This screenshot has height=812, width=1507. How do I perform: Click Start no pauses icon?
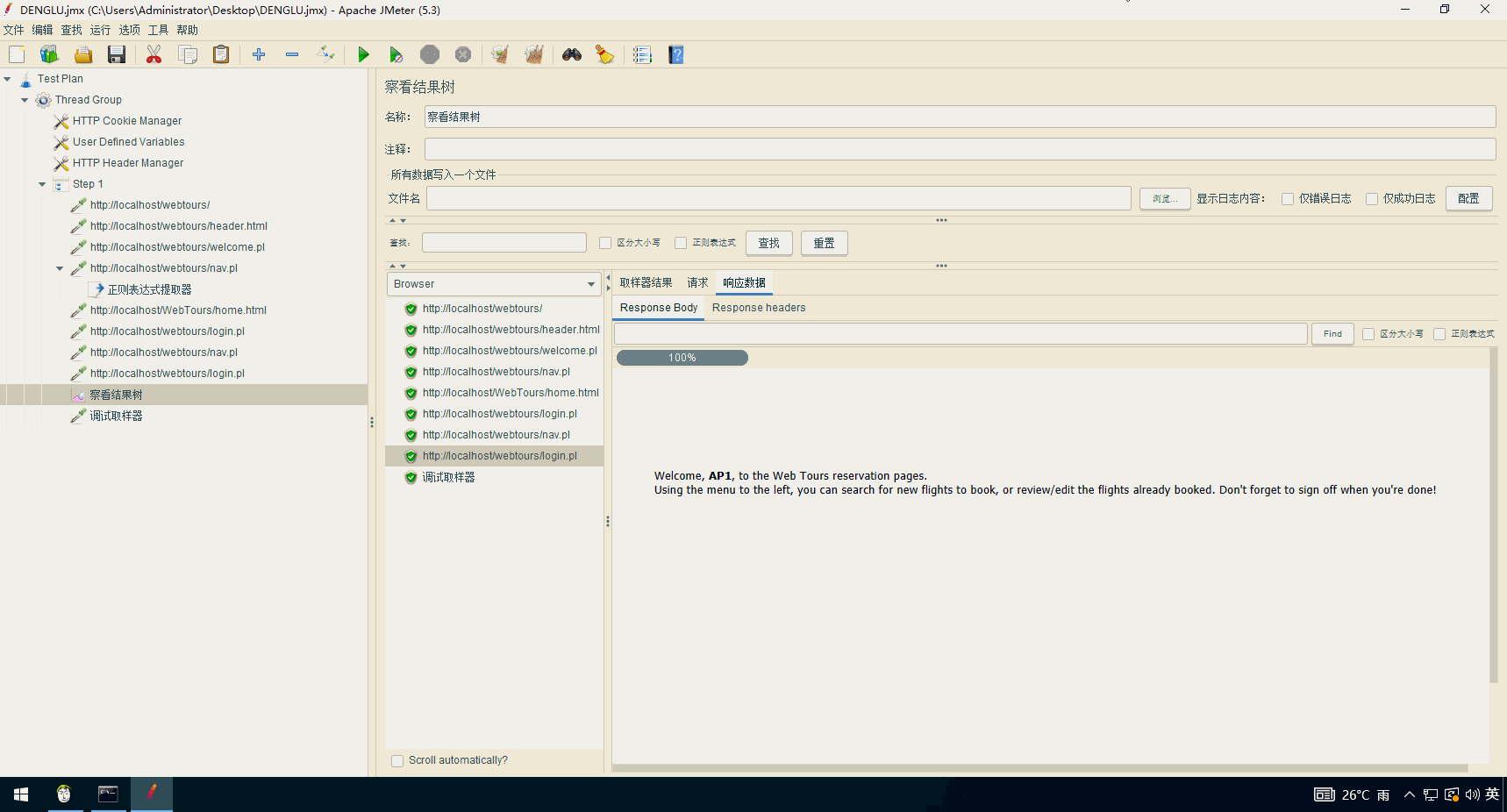click(396, 54)
